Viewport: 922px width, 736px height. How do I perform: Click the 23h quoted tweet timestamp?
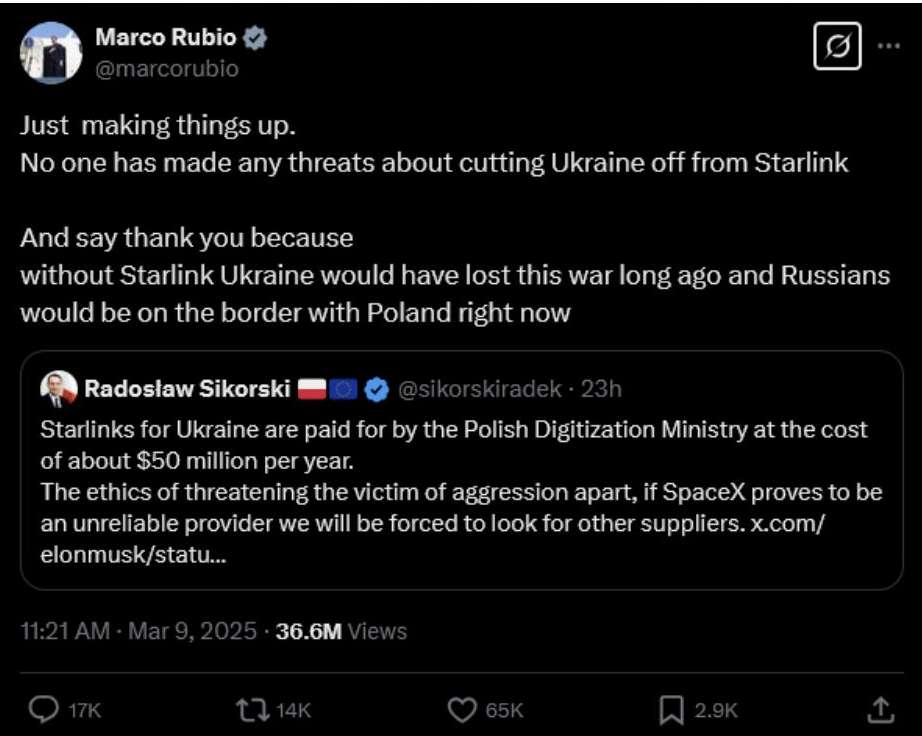[x=603, y=390]
